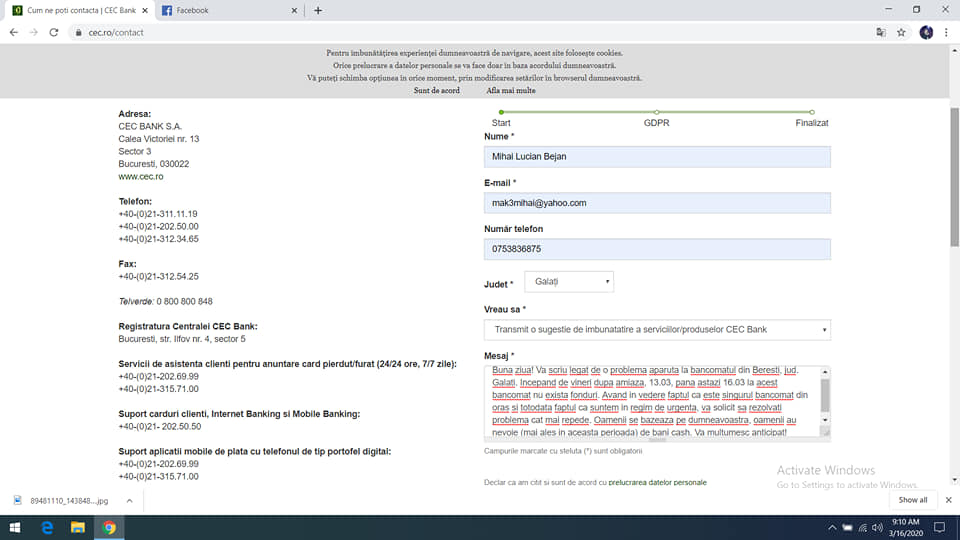Click the battery tray icon
960x540 pixels.
pos(847,528)
